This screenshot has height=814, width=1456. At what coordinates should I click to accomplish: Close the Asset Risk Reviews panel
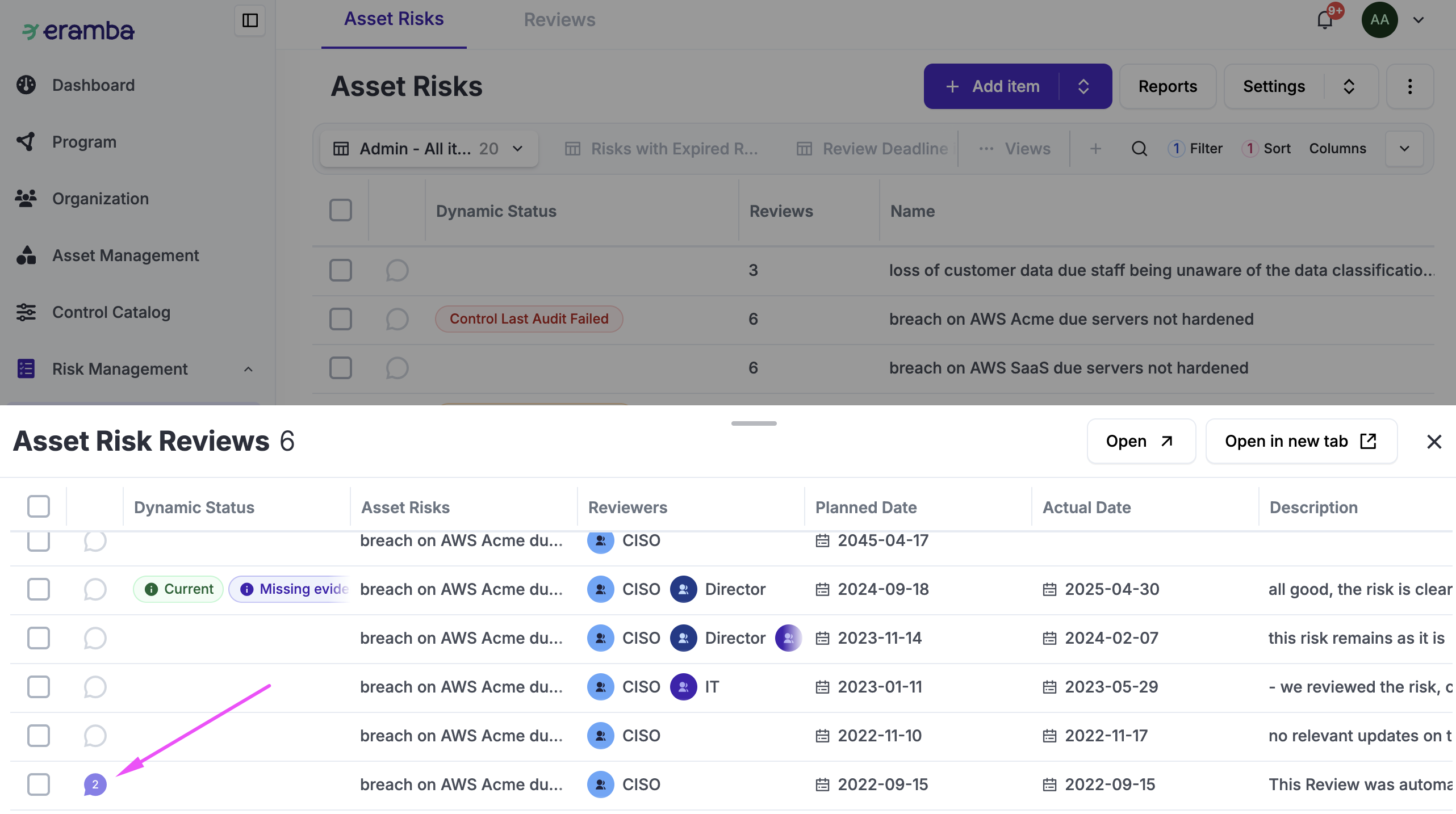click(1434, 442)
